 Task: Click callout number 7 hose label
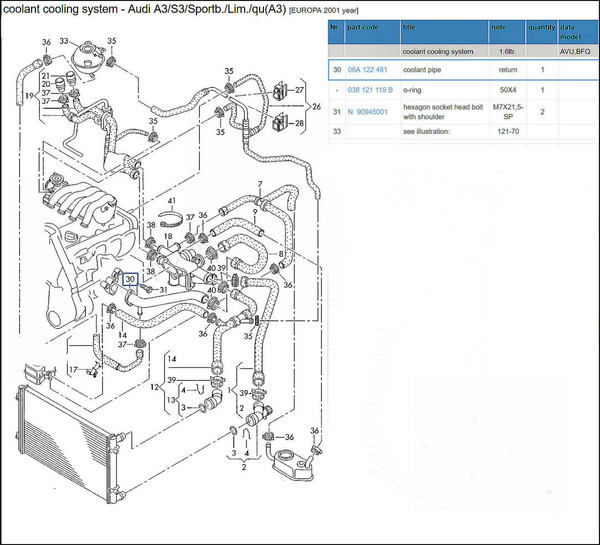[258, 185]
